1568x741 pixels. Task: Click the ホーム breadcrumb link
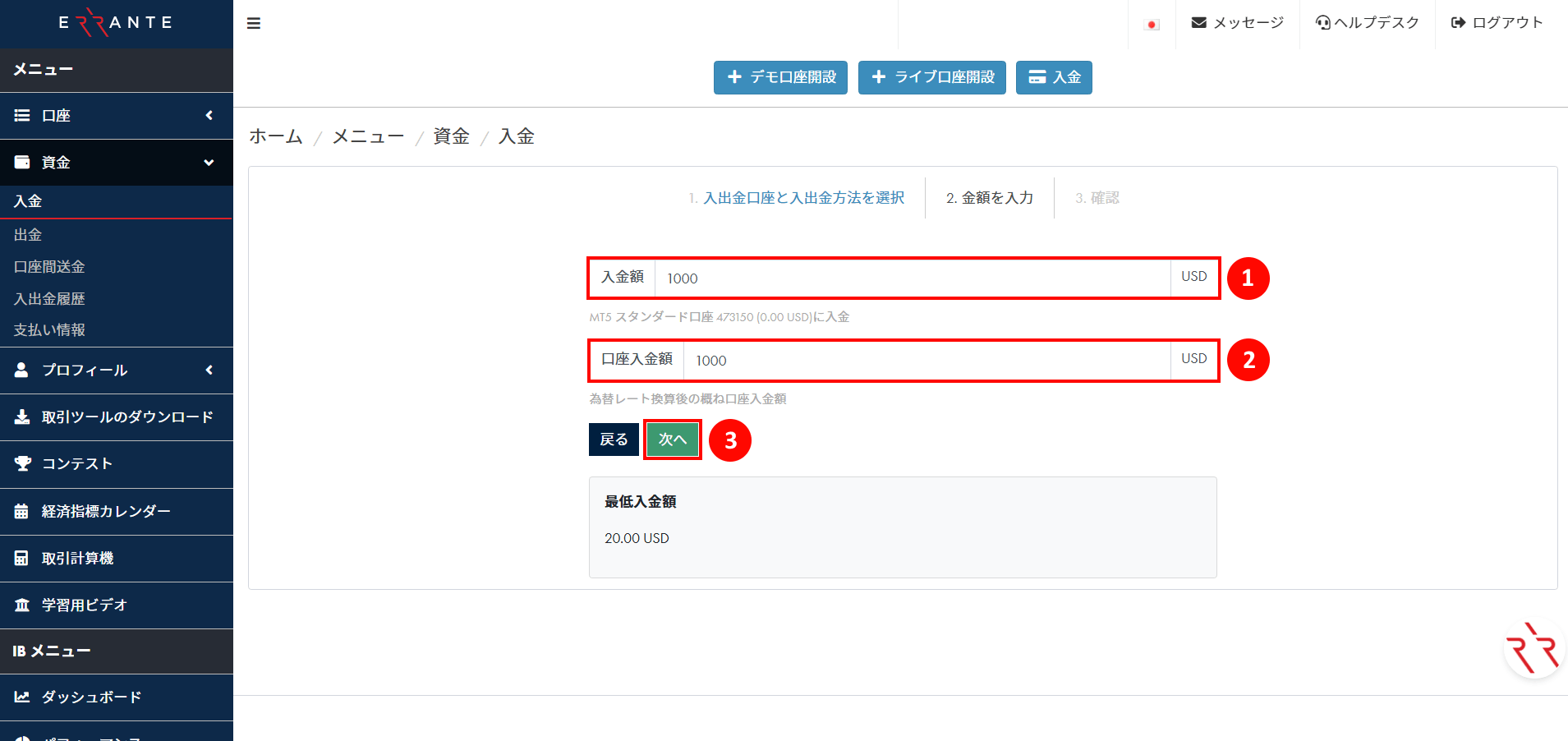[x=276, y=136]
